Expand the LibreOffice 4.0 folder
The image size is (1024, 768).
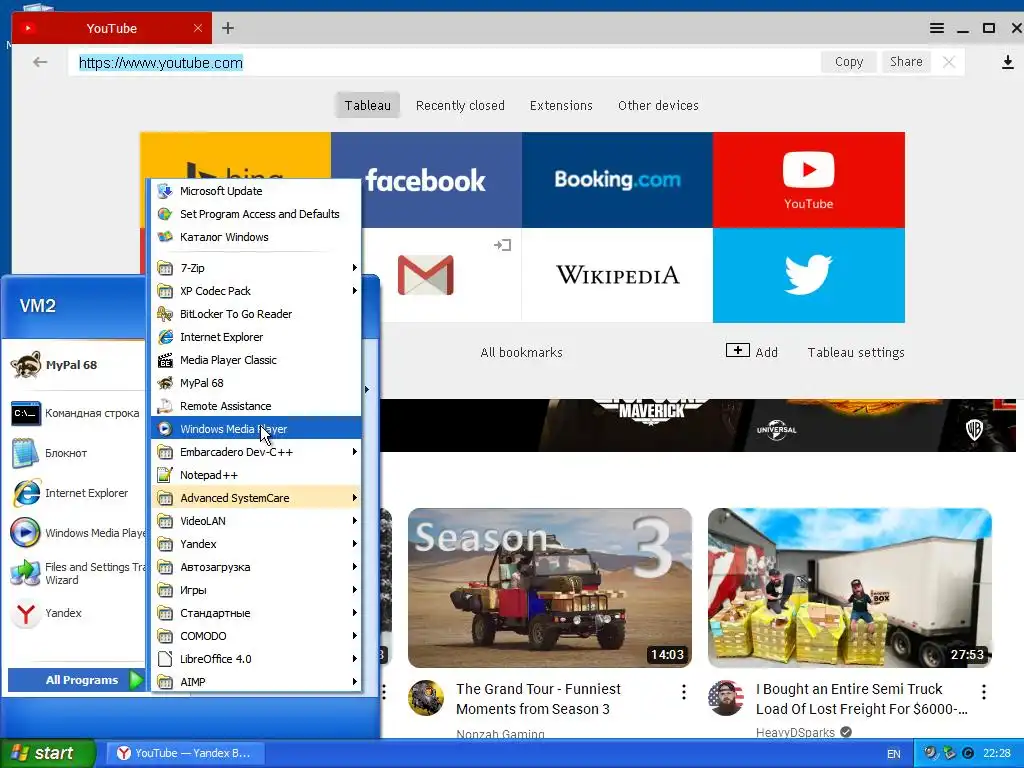pos(256,659)
